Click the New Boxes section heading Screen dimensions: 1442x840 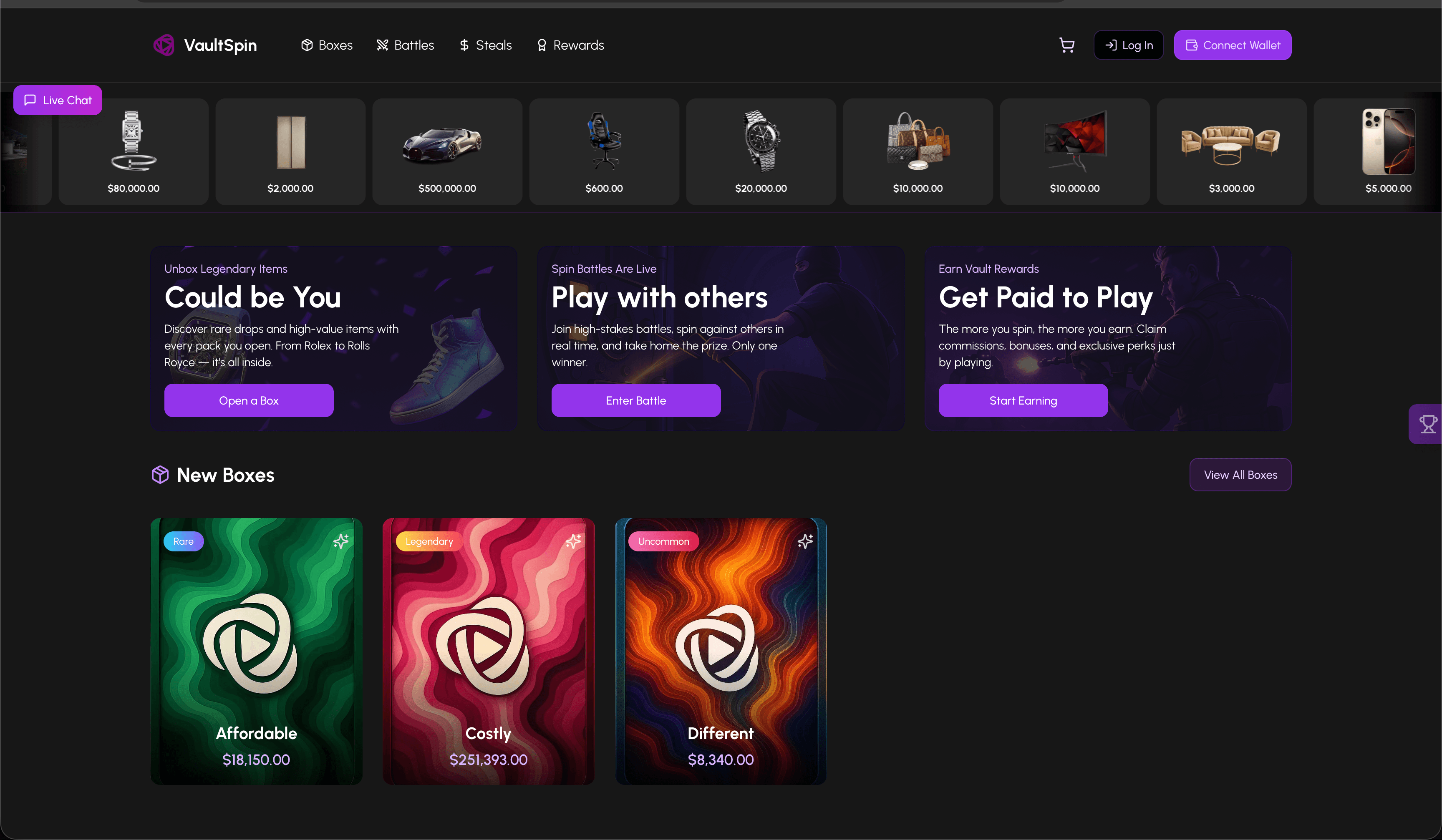point(225,475)
